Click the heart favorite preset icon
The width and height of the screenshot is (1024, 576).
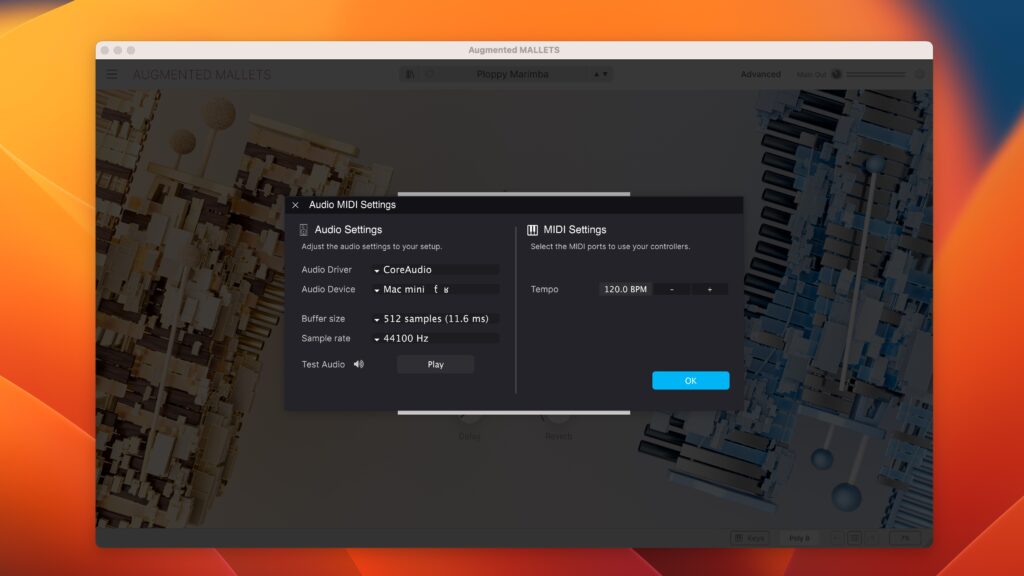429,74
